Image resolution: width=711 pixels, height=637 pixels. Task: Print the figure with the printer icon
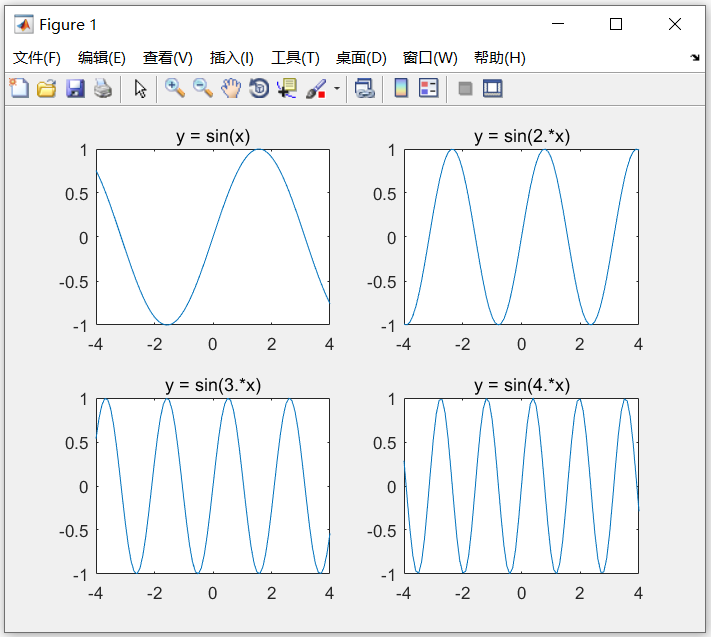tap(103, 88)
